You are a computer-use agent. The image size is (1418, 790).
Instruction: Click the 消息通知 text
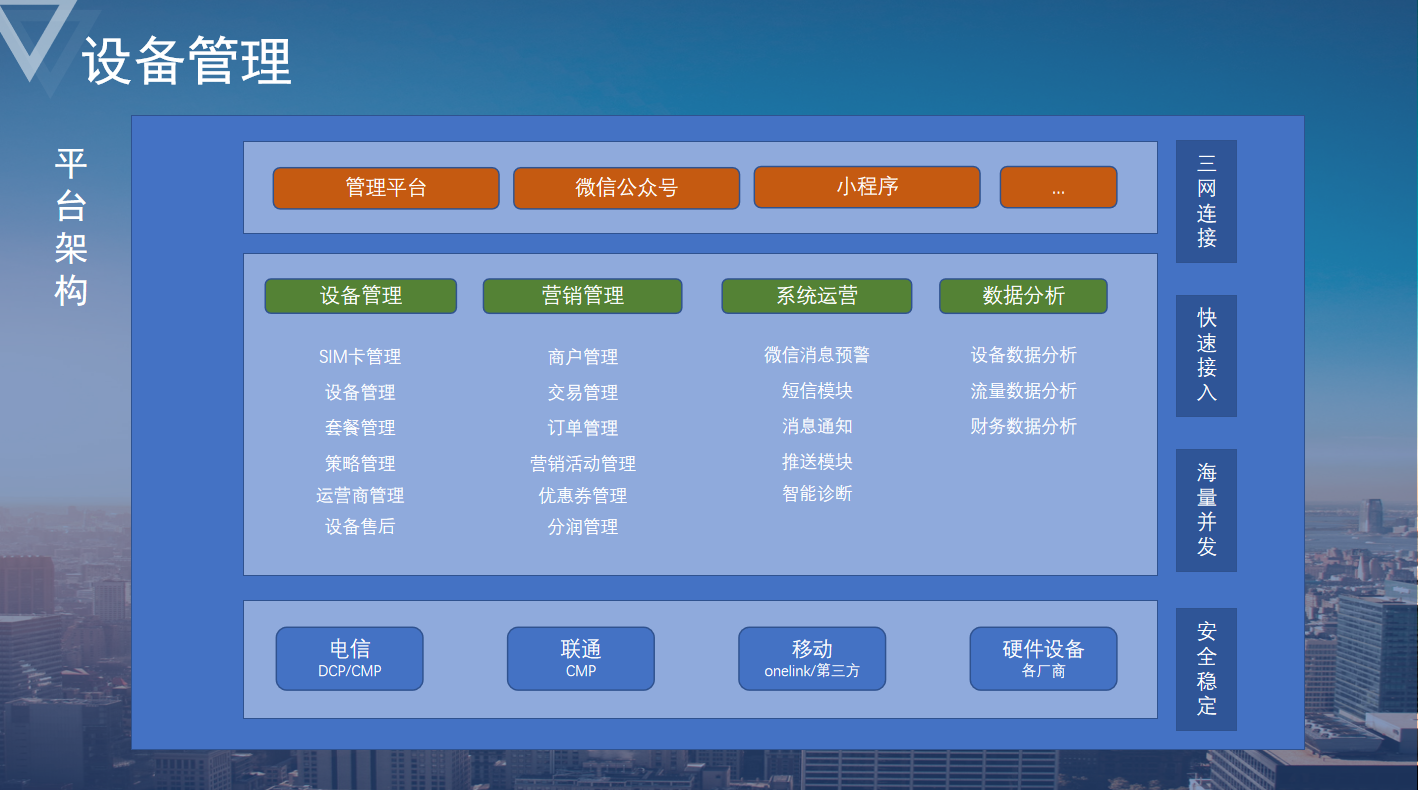[817, 426]
